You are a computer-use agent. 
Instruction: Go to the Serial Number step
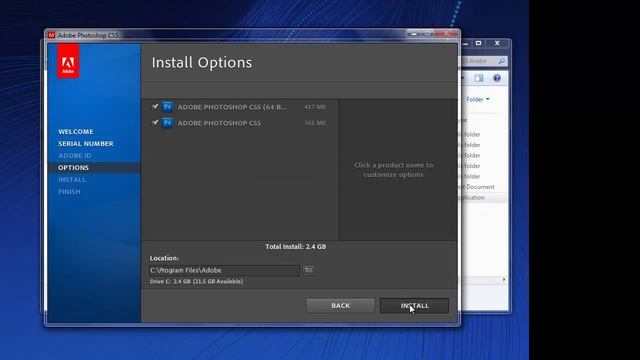click(x=86, y=144)
